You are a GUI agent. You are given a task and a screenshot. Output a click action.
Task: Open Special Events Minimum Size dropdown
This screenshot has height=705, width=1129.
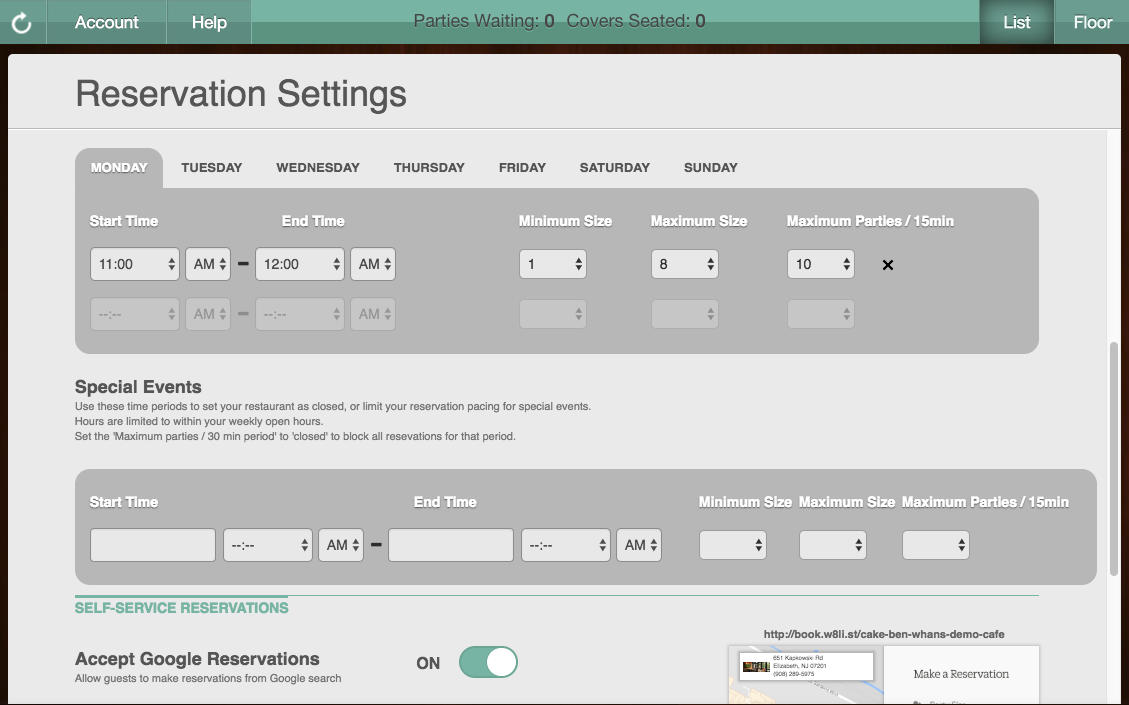[x=733, y=545]
